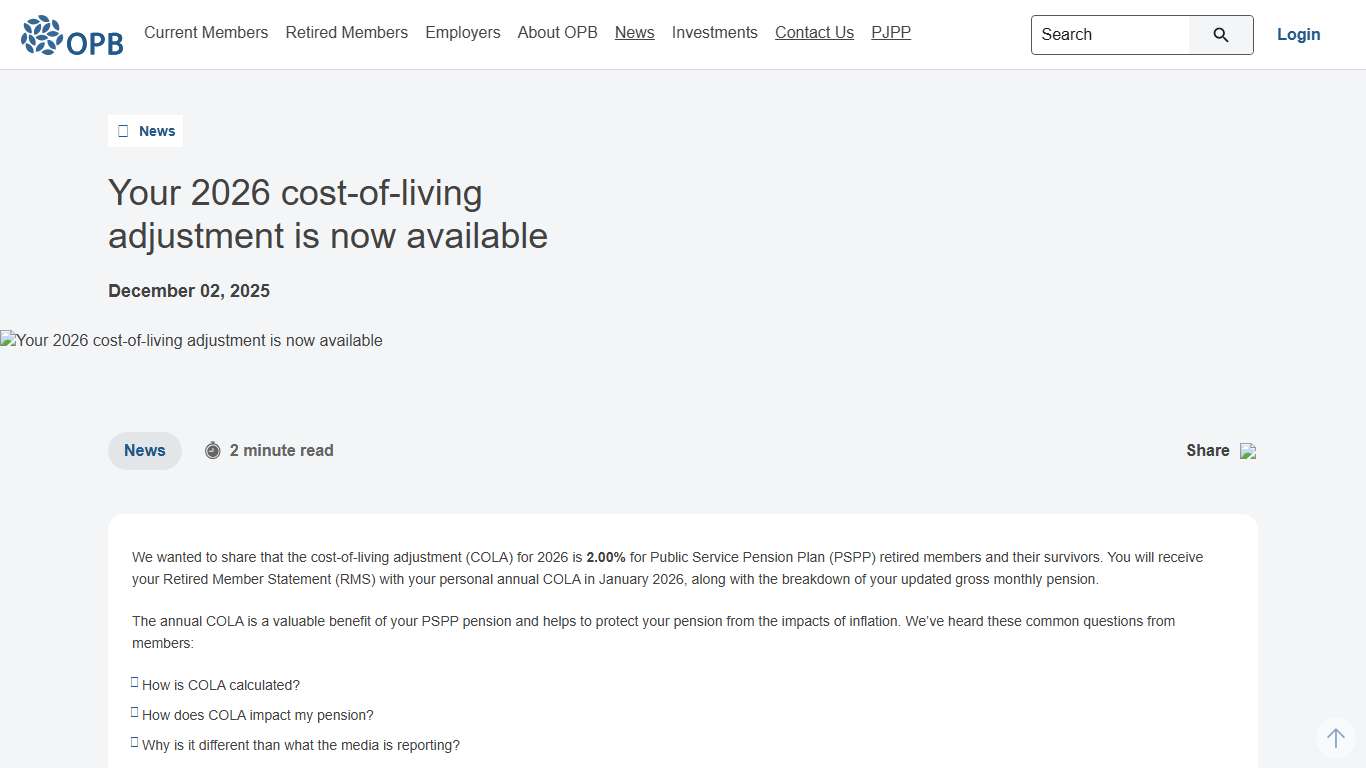Click the Login link
The image size is (1366, 768).
click(1298, 34)
